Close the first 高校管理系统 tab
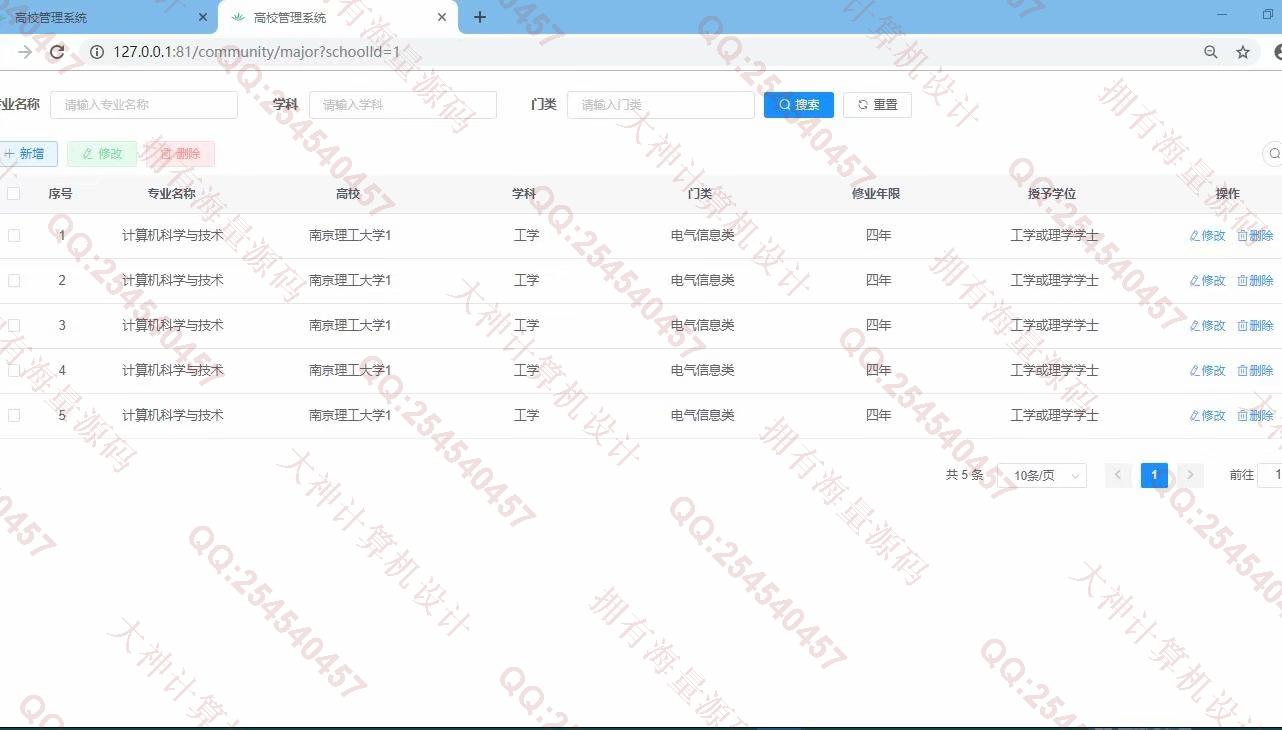Image resolution: width=1282 pixels, height=730 pixels. (x=203, y=17)
